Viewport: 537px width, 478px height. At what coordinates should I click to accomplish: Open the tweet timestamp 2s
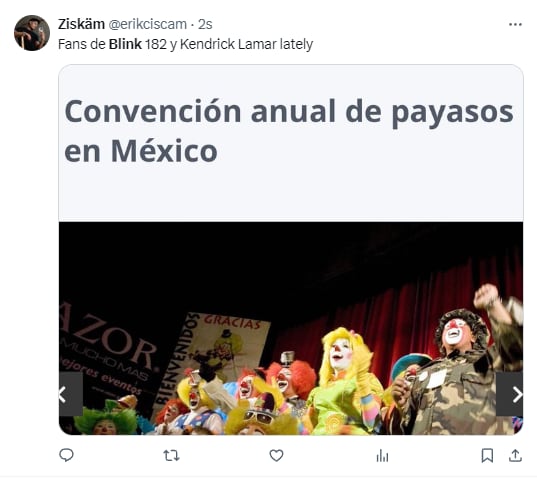click(205, 24)
